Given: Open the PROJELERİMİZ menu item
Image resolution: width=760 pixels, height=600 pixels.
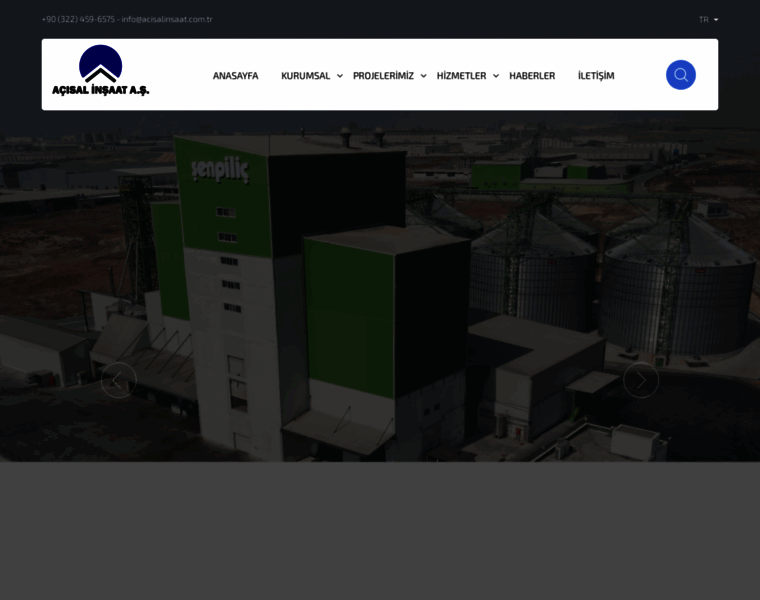Looking at the screenshot, I should coord(383,76).
